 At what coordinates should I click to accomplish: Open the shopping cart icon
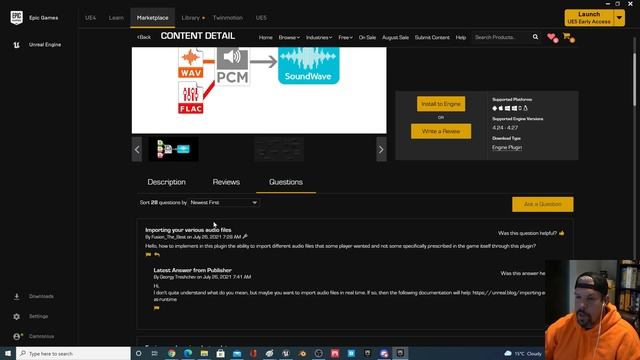(568, 37)
